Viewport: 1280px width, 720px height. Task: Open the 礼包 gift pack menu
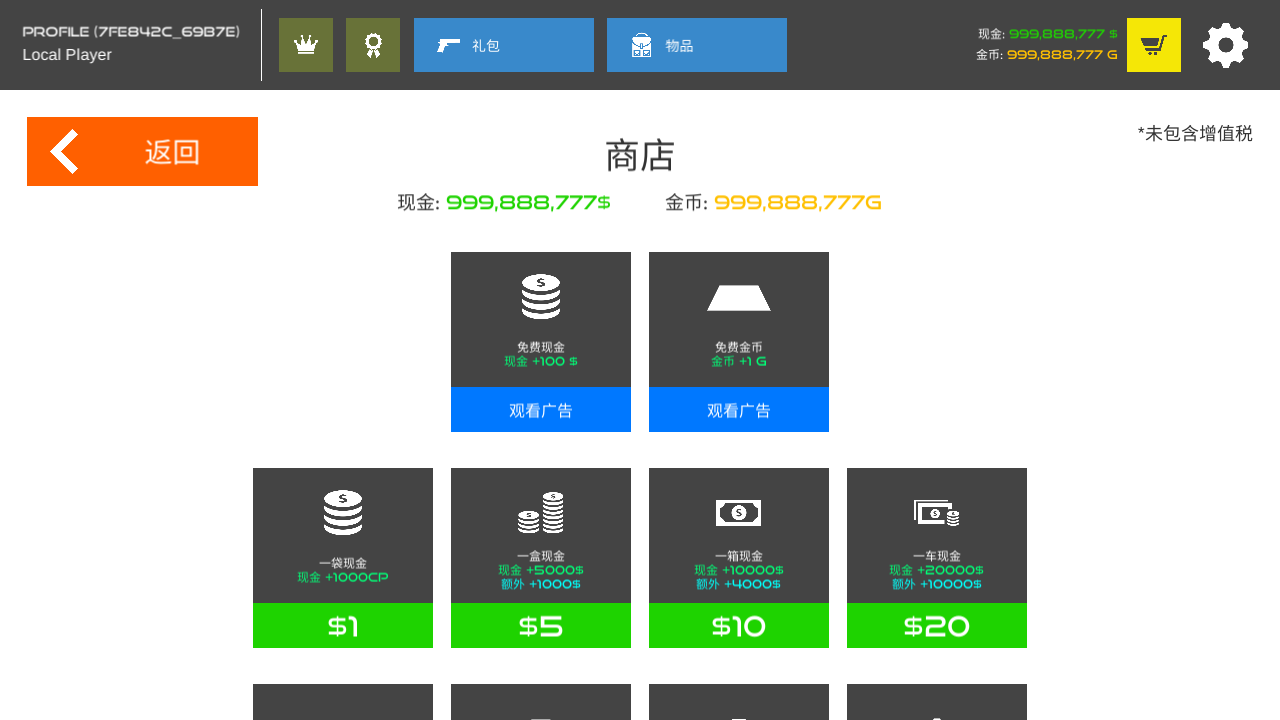pos(503,44)
